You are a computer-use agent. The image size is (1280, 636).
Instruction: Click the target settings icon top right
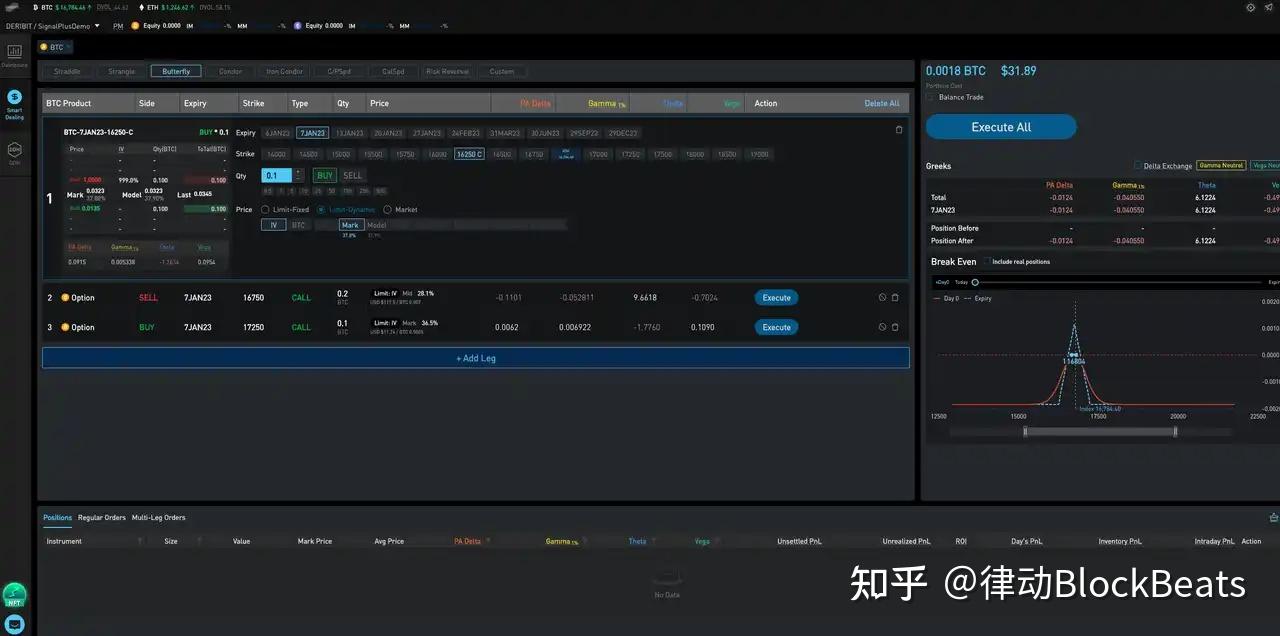[1250, 7]
